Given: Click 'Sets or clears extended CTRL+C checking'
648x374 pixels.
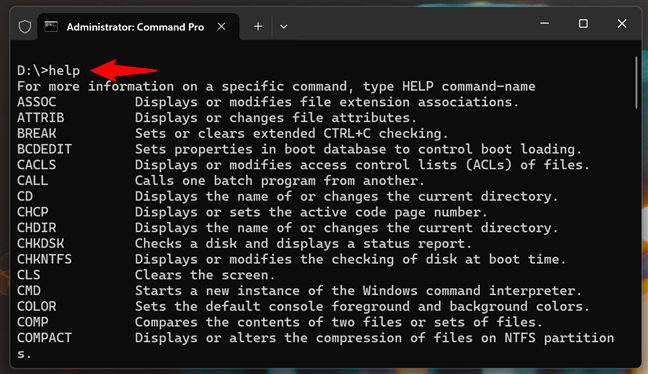Looking at the screenshot, I should pos(291,133).
